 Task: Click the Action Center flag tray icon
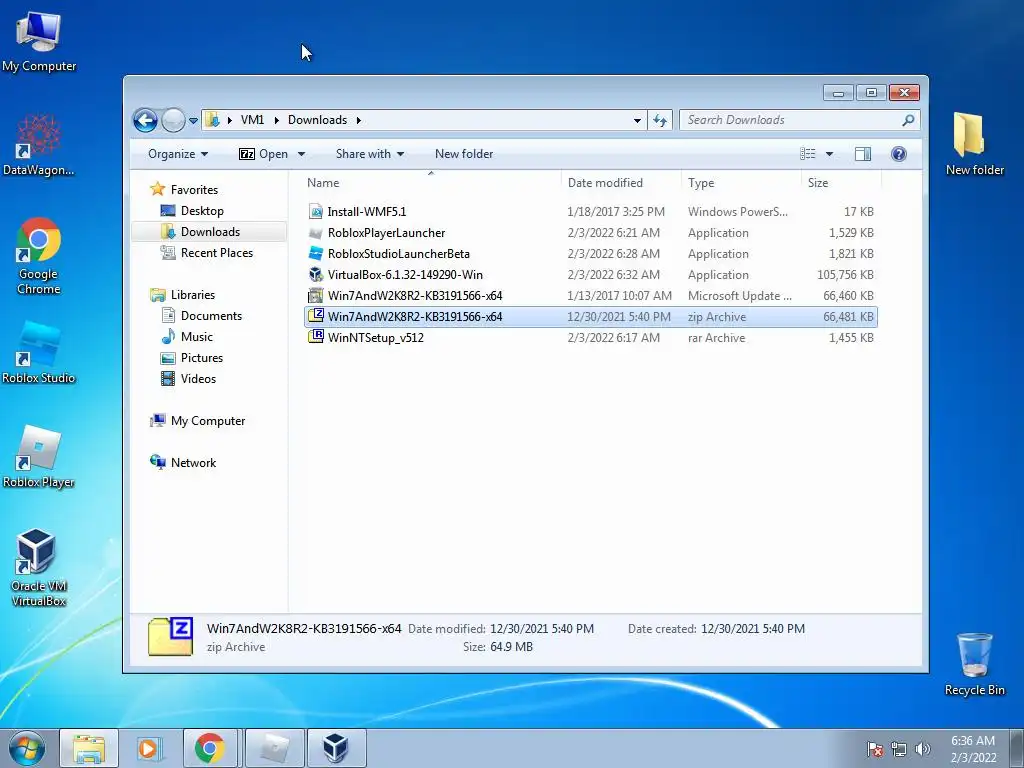(x=875, y=749)
